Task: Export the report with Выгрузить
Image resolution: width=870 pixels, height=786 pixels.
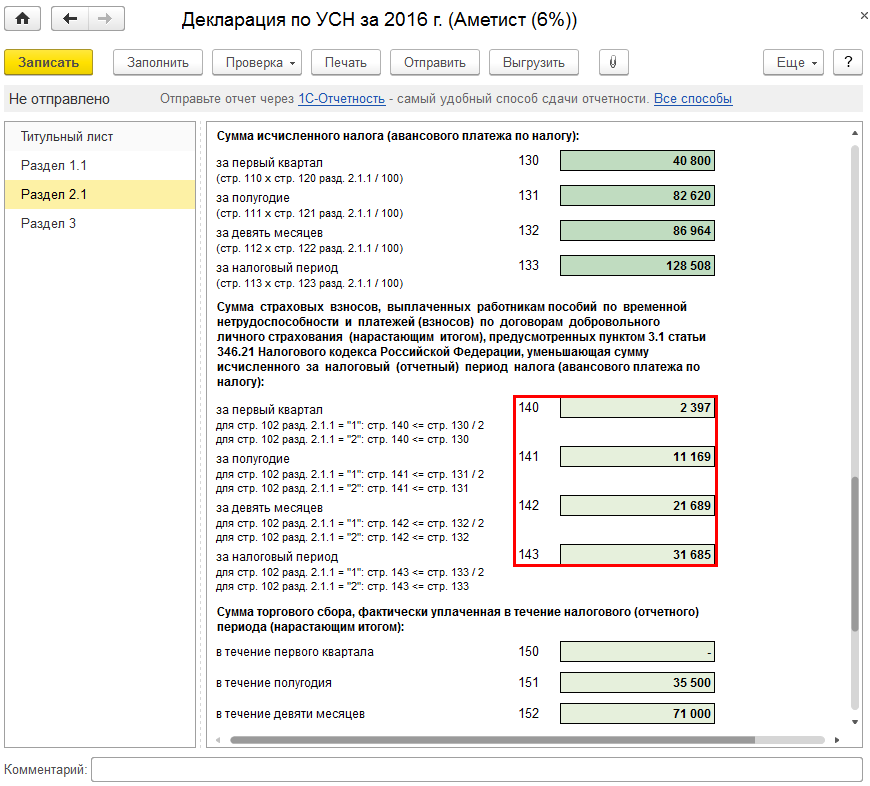Action: coord(534,62)
